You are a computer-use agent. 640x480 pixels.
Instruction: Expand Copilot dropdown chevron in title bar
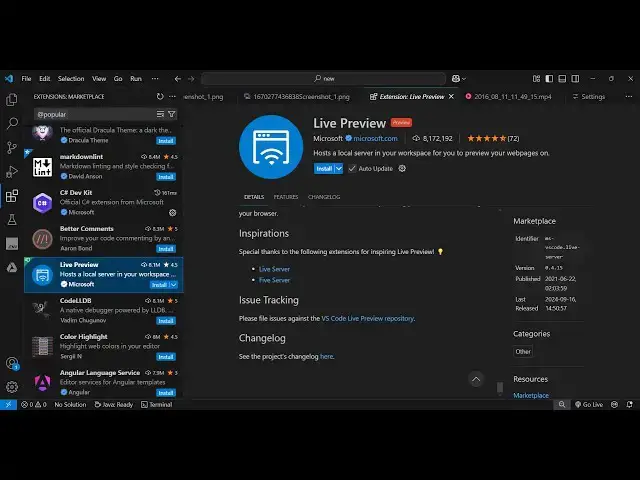[464, 78]
